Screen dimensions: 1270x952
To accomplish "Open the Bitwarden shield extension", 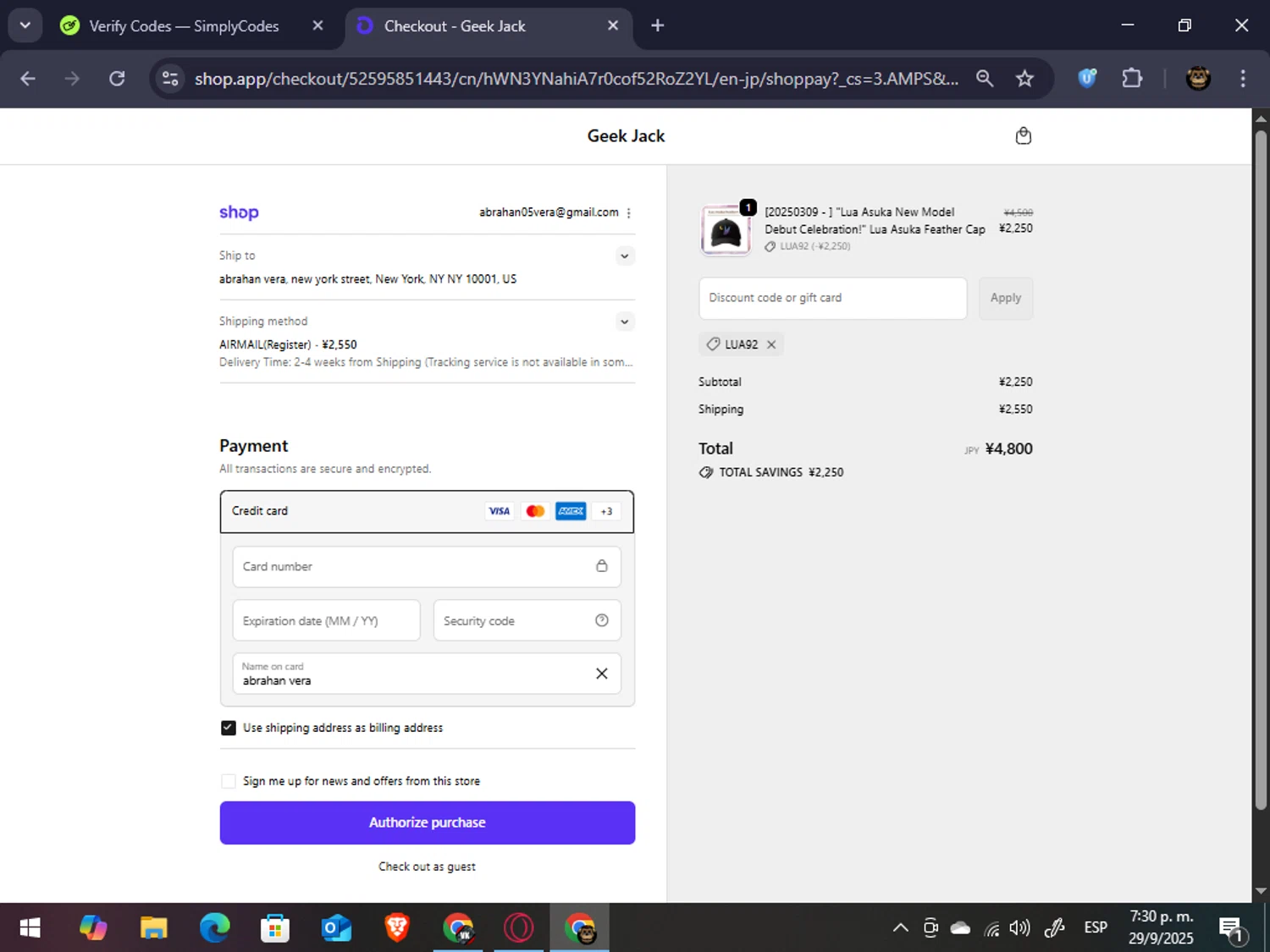I will click(1087, 79).
